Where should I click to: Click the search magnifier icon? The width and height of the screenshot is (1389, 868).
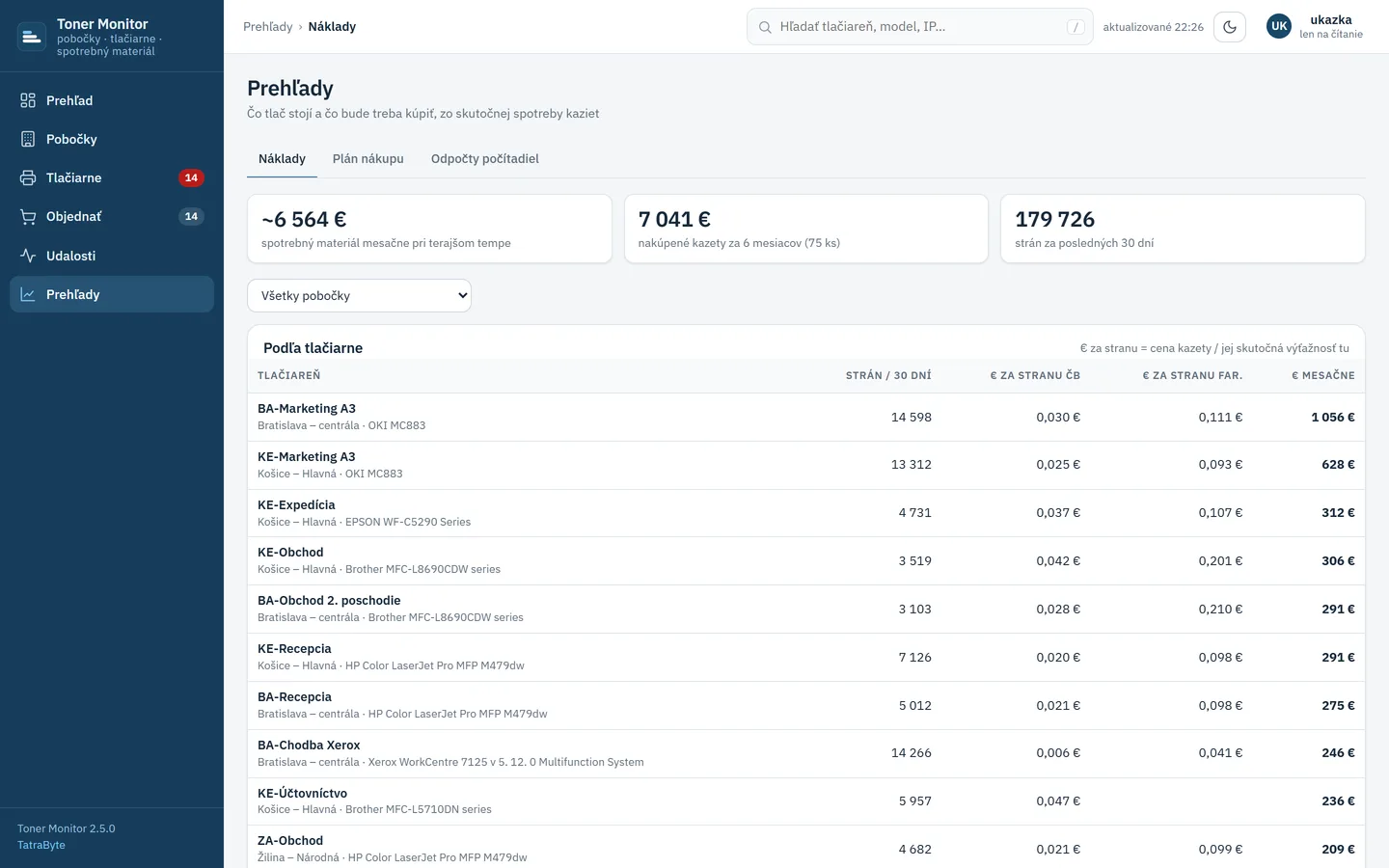point(765,27)
